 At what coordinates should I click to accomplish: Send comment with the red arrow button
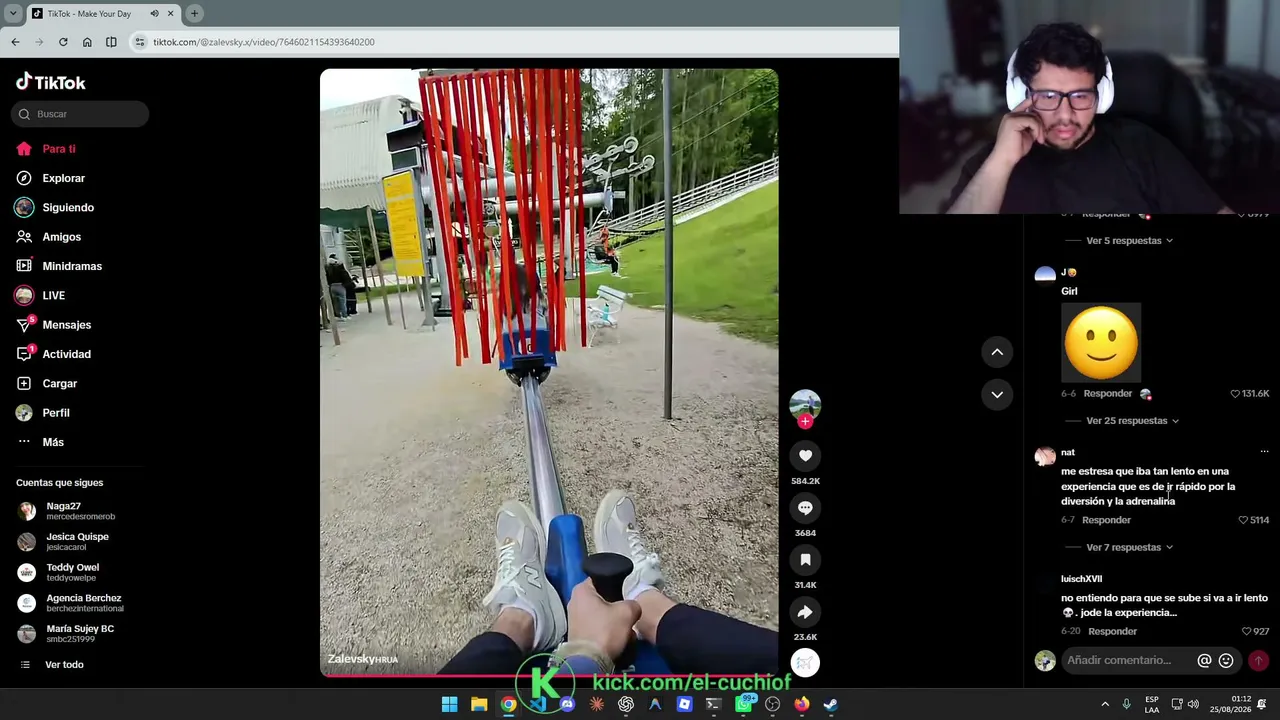(x=1258, y=660)
